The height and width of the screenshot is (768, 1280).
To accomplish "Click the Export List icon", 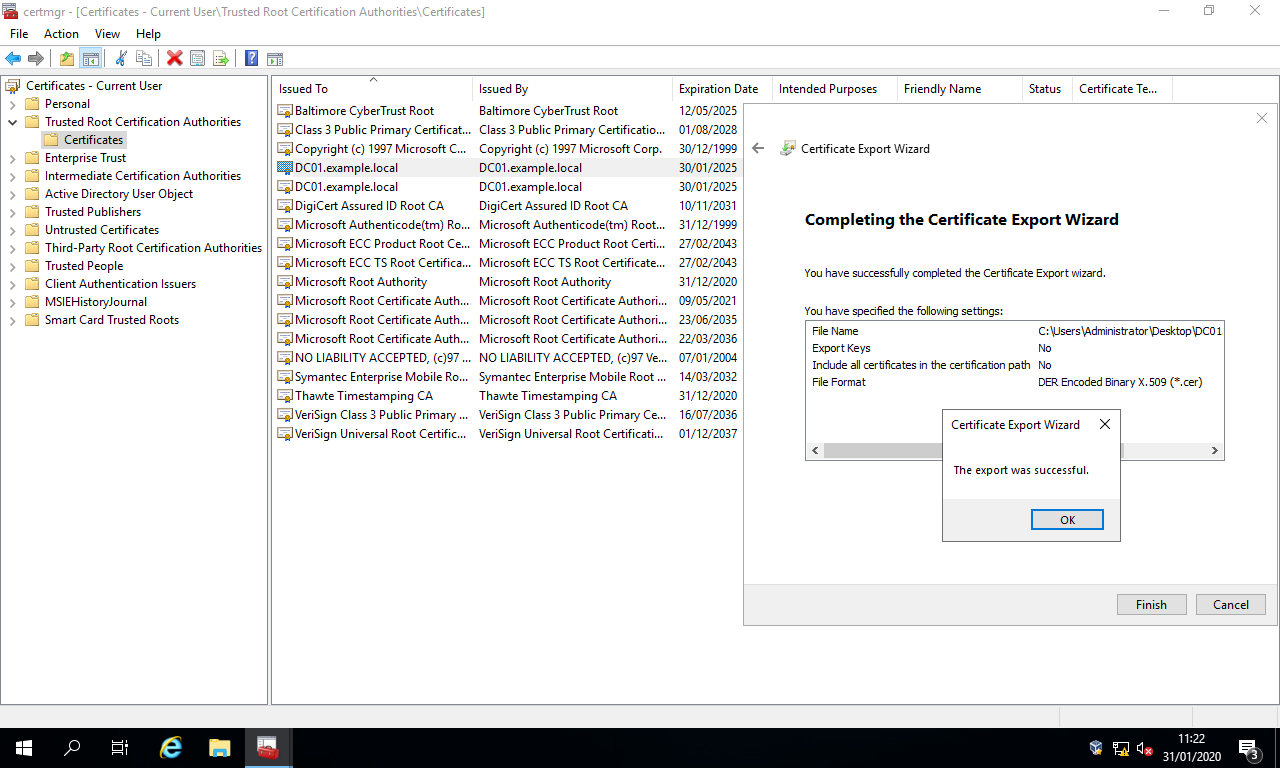I will pos(222,57).
